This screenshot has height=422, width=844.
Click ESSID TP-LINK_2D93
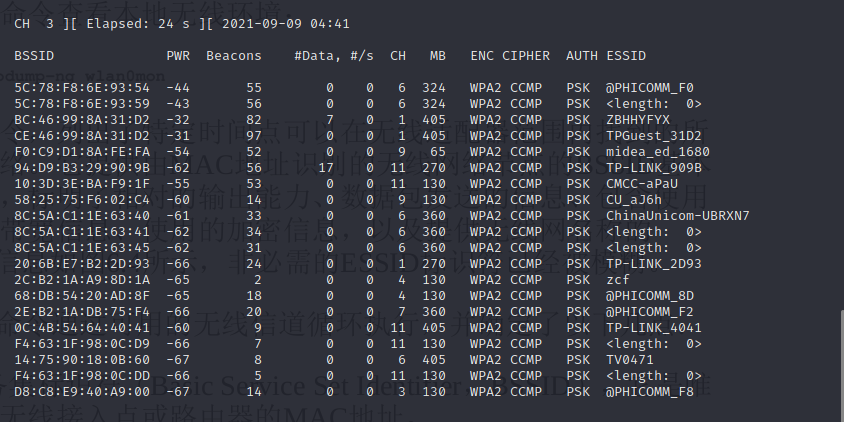tap(654, 264)
